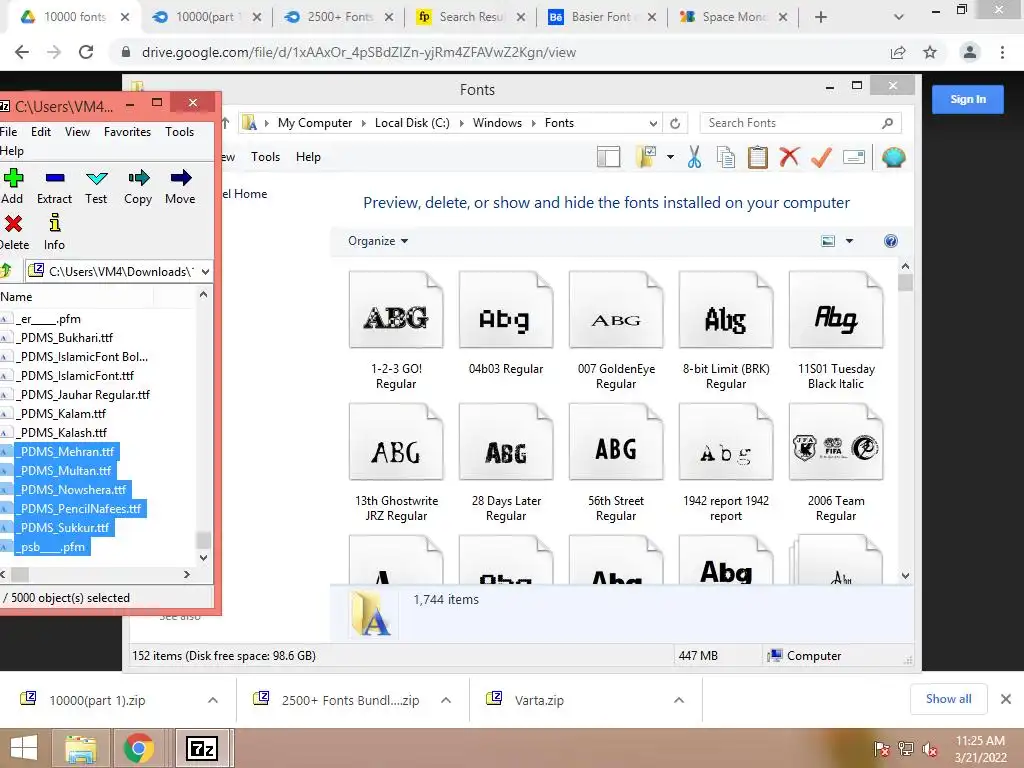Screen dimensions: 1024x768
Task: Select _PDMS_Kalam.ttf in the file list
Action: click(63, 413)
